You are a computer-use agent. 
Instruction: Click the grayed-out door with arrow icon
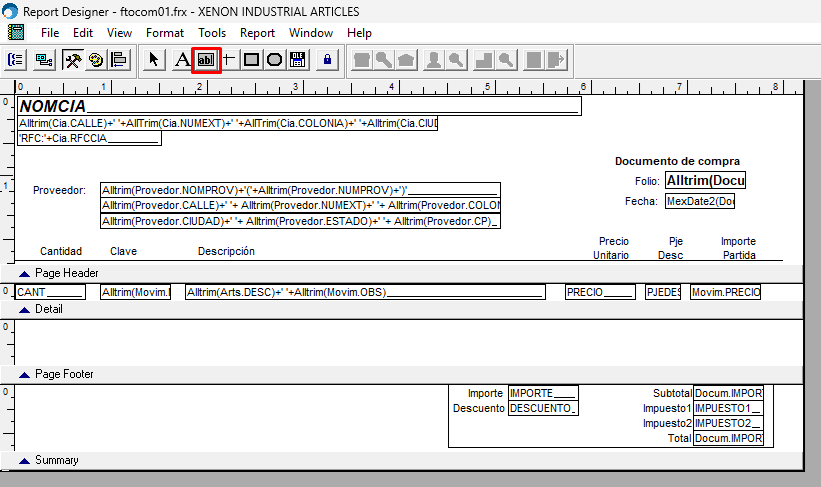click(557, 60)
